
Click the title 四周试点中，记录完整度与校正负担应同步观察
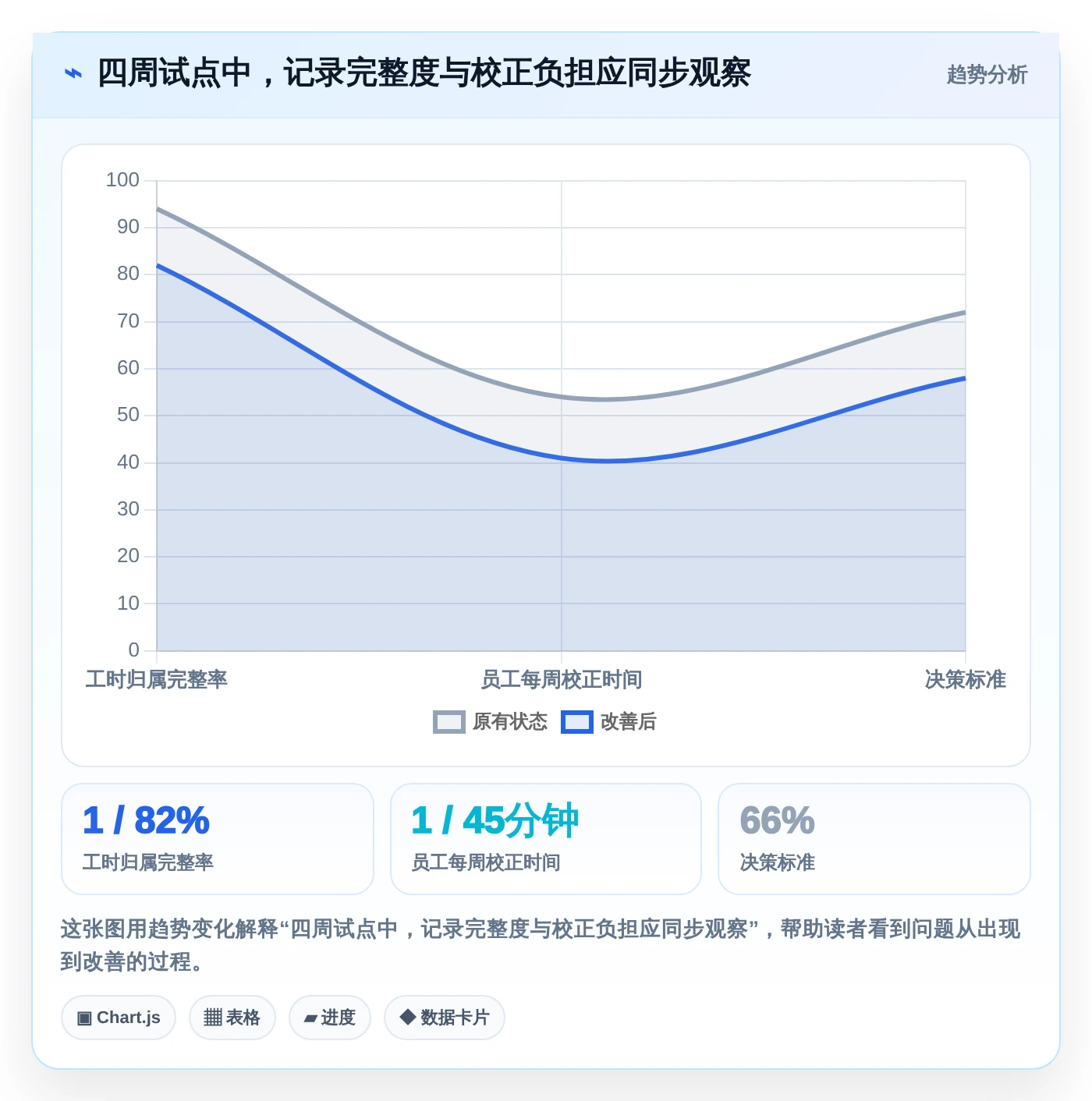point(424,73)
